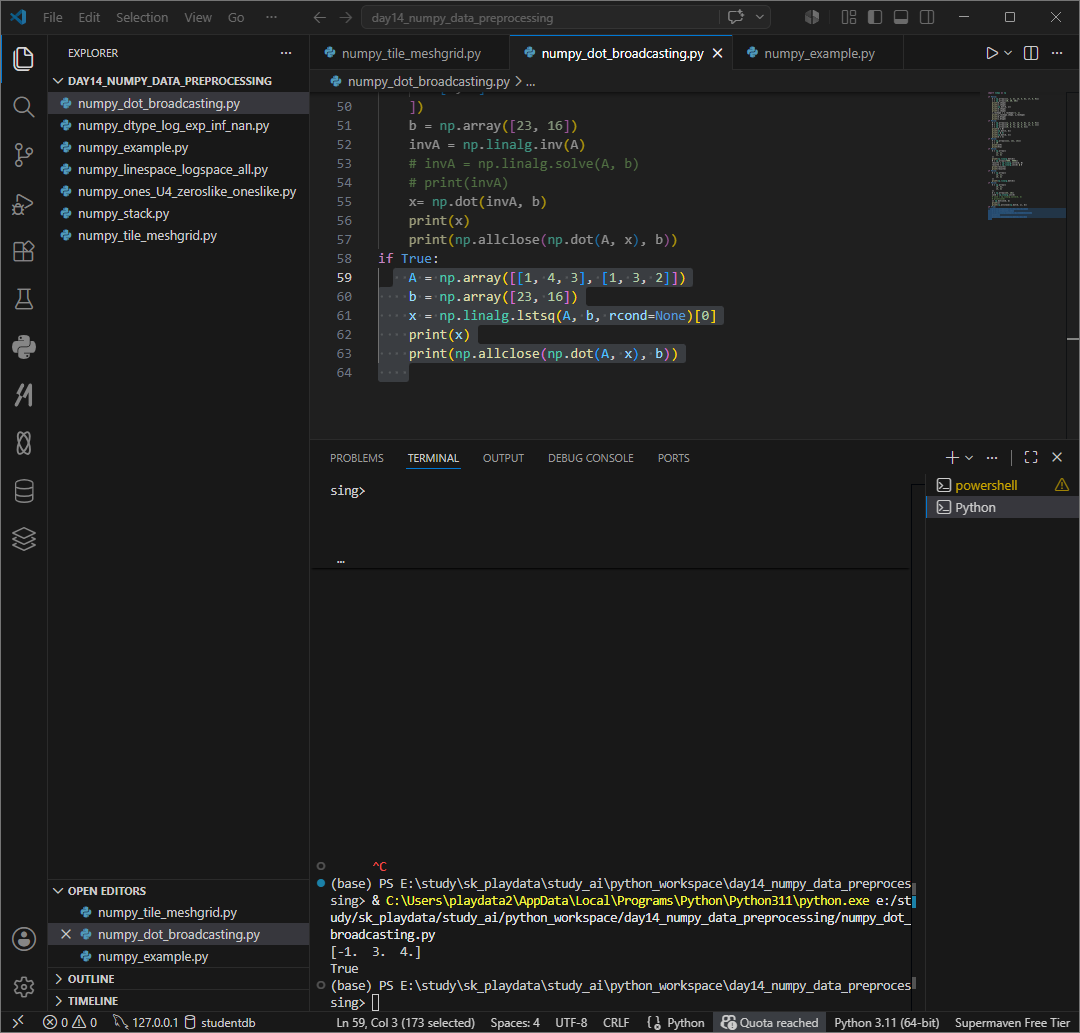Open Source Control view
The height and width of the screenshot is (1033, 1080).
coord(23,155)
